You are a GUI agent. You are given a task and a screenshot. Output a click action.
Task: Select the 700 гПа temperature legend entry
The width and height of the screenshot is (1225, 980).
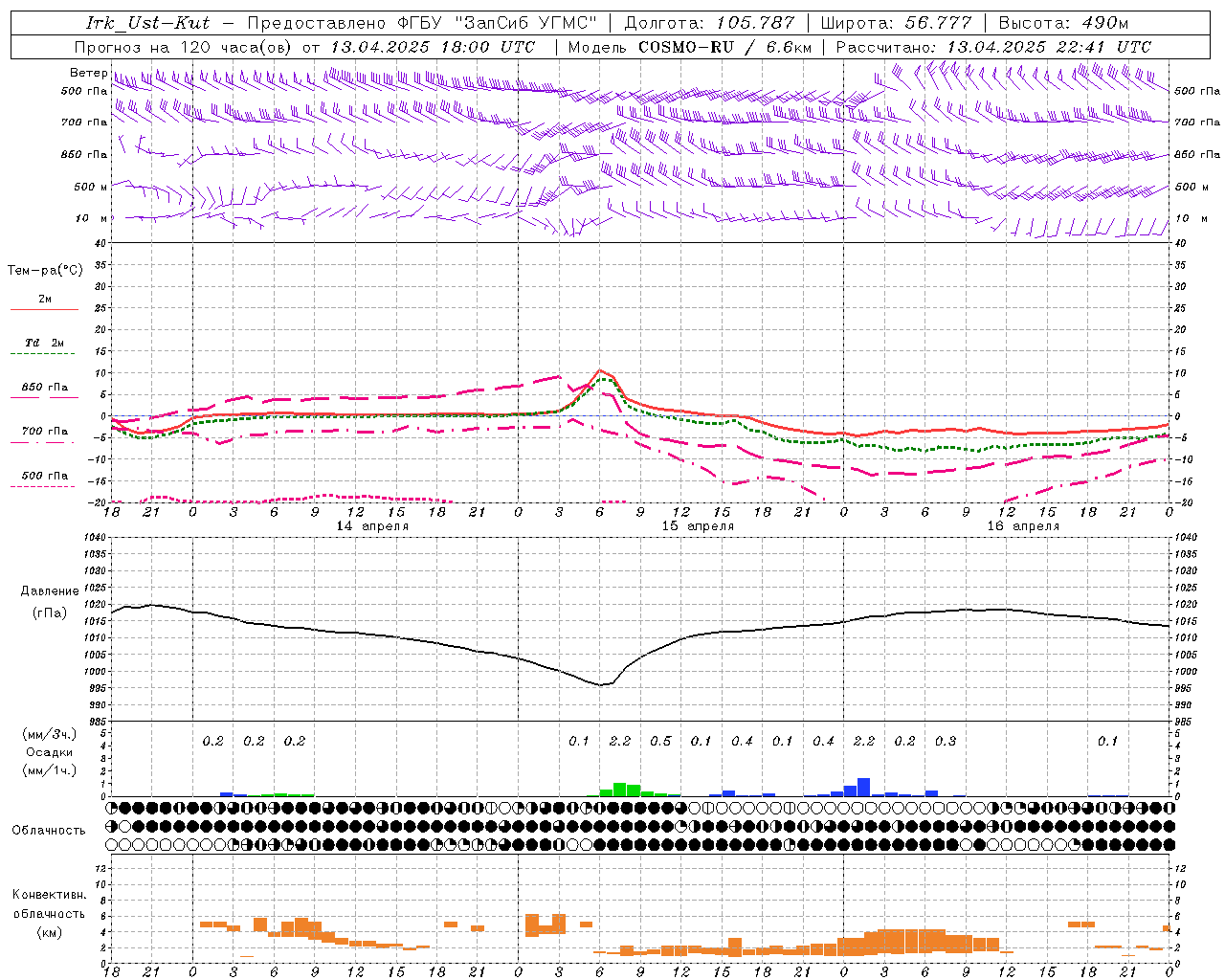point(44,432)
